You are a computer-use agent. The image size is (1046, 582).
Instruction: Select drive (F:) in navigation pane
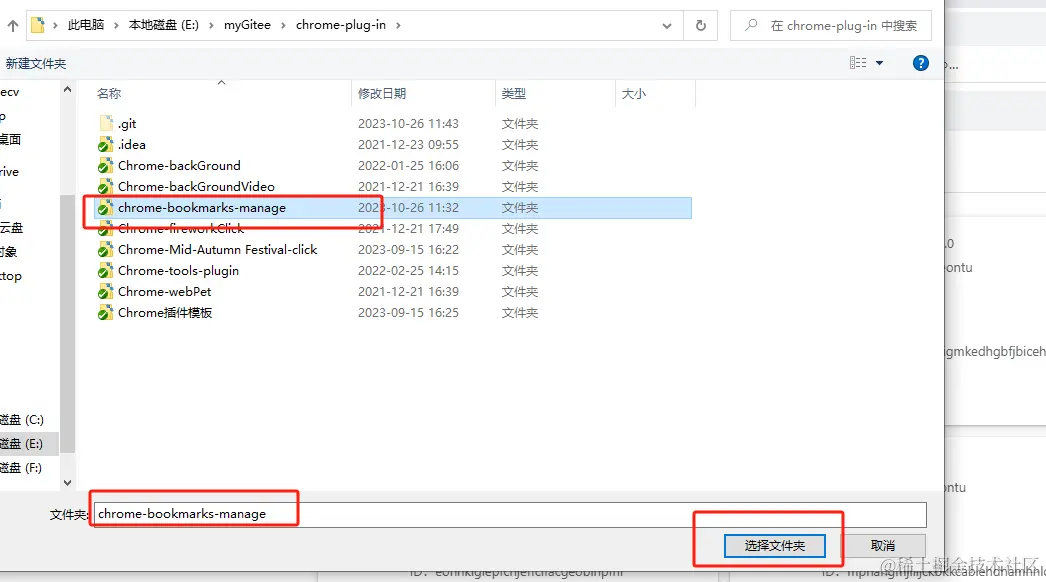coord(21,468)
